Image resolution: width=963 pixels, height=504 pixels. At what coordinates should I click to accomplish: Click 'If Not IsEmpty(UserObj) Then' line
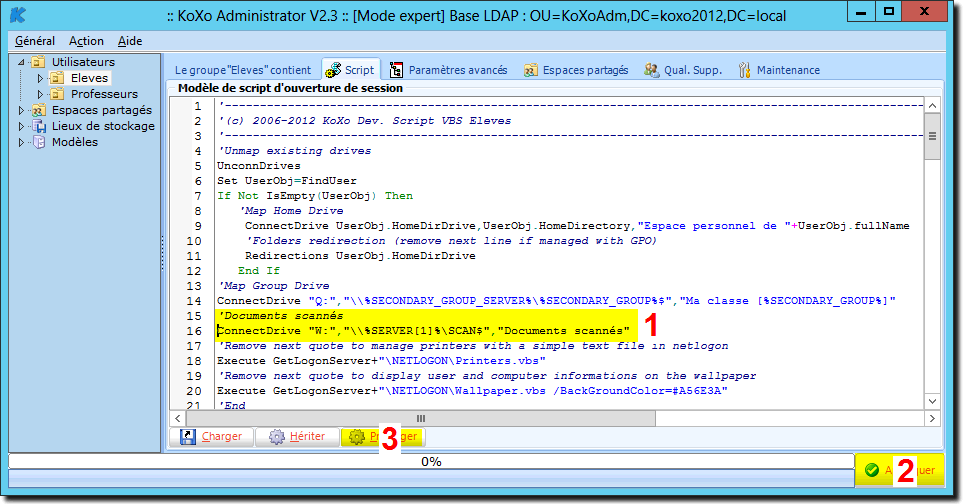click(315, 196)
